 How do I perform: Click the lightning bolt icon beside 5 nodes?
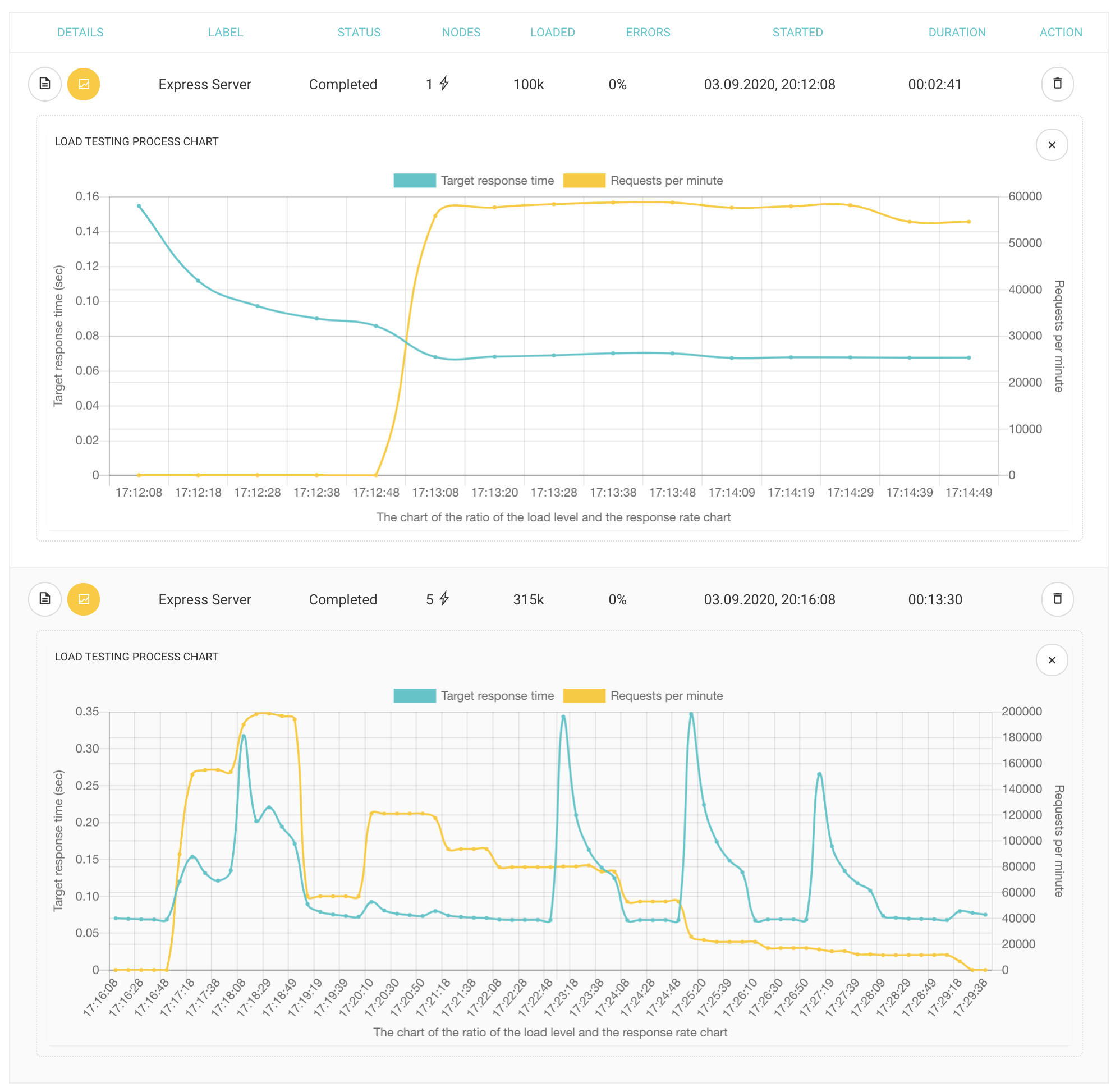click(444, 599)
